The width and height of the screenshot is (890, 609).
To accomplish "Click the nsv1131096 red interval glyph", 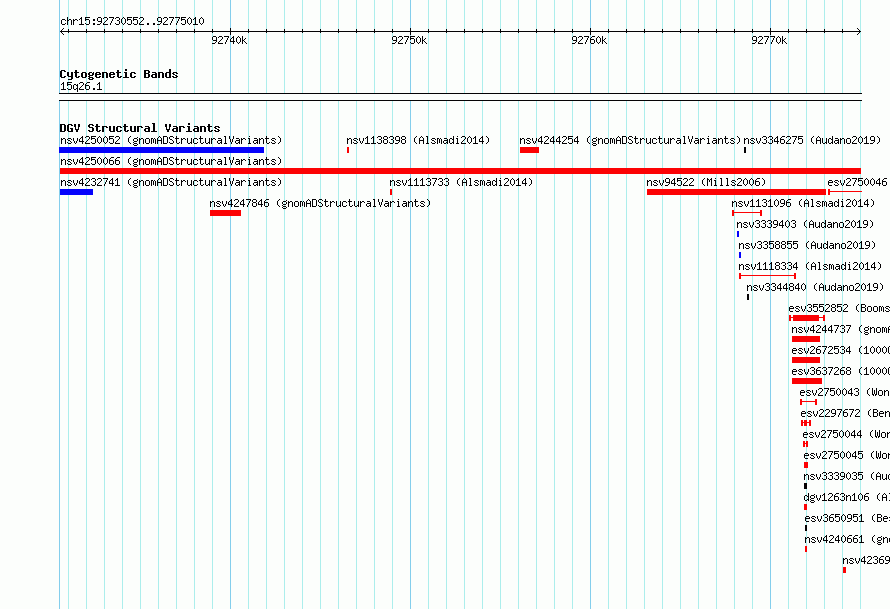I will [x=747, y=213].
